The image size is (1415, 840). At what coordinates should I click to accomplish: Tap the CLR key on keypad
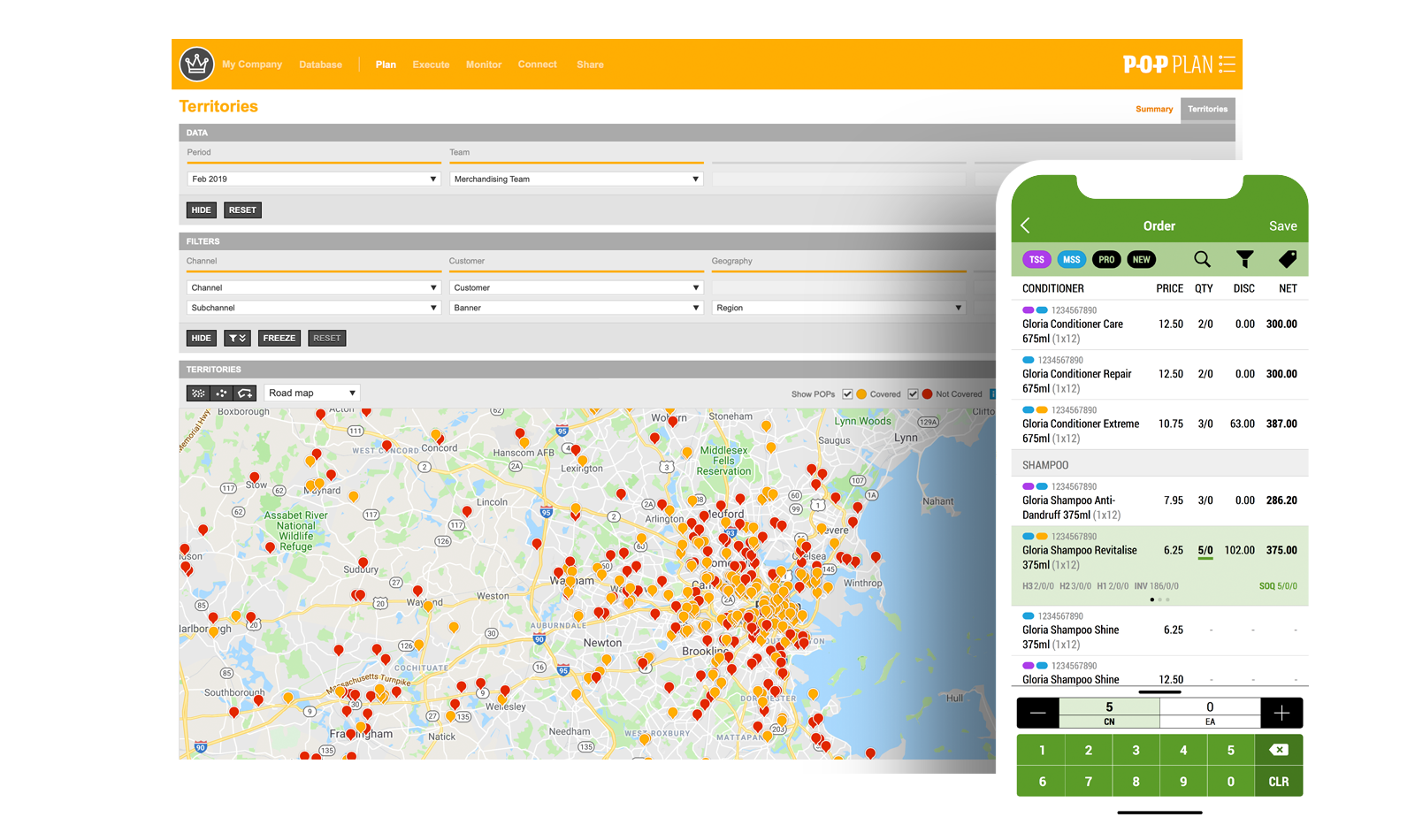coord(1279,782)
